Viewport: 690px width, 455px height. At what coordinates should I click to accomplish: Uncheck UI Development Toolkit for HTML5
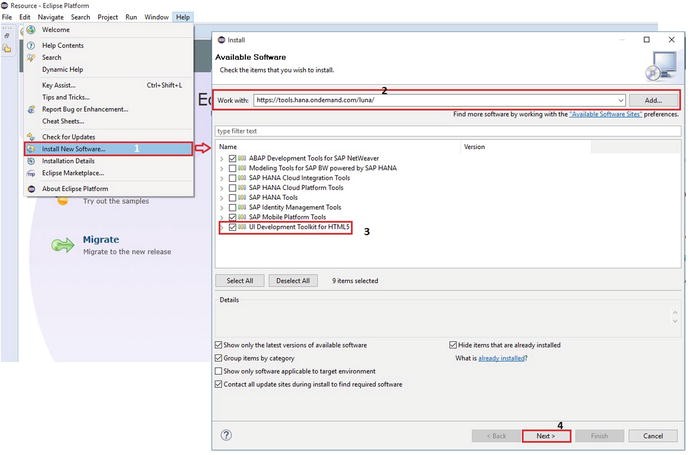point(232,227)
